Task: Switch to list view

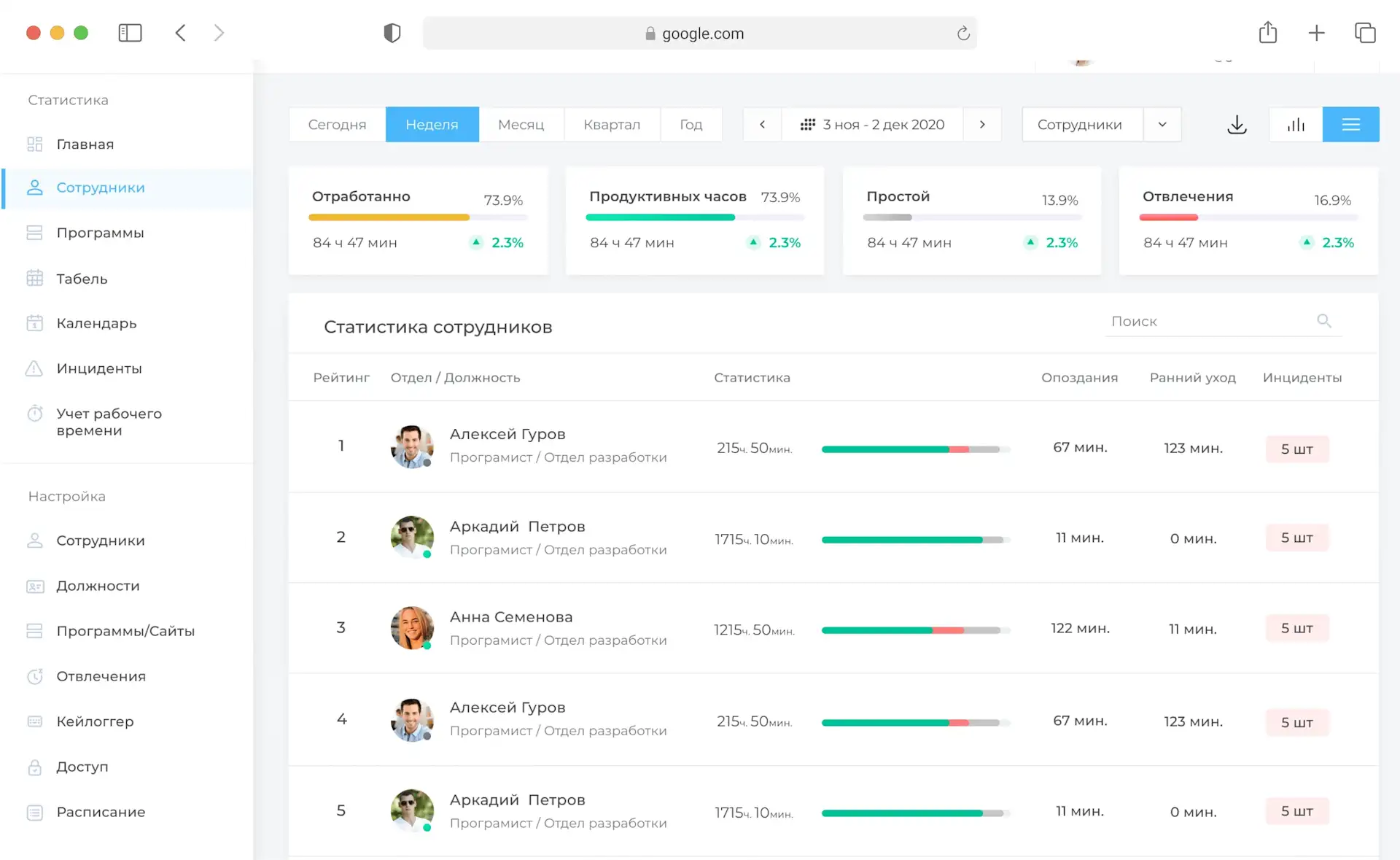Action: [x=1350, y=125]
